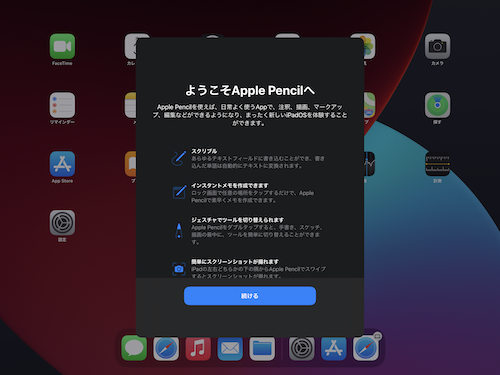This screenshot has height=375, width=500.
Task: Open the Camera app
Action: click(437, 46)
